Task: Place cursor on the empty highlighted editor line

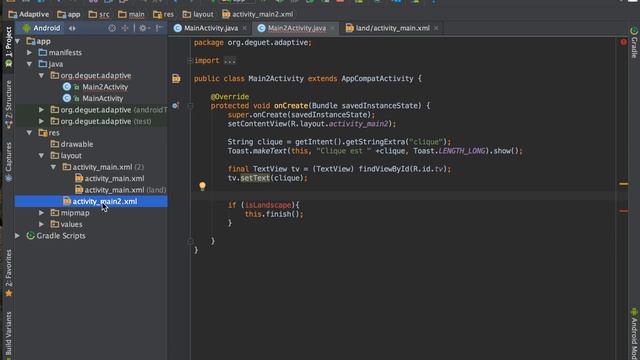Action: pyautogui.click(x=402, y=196)
